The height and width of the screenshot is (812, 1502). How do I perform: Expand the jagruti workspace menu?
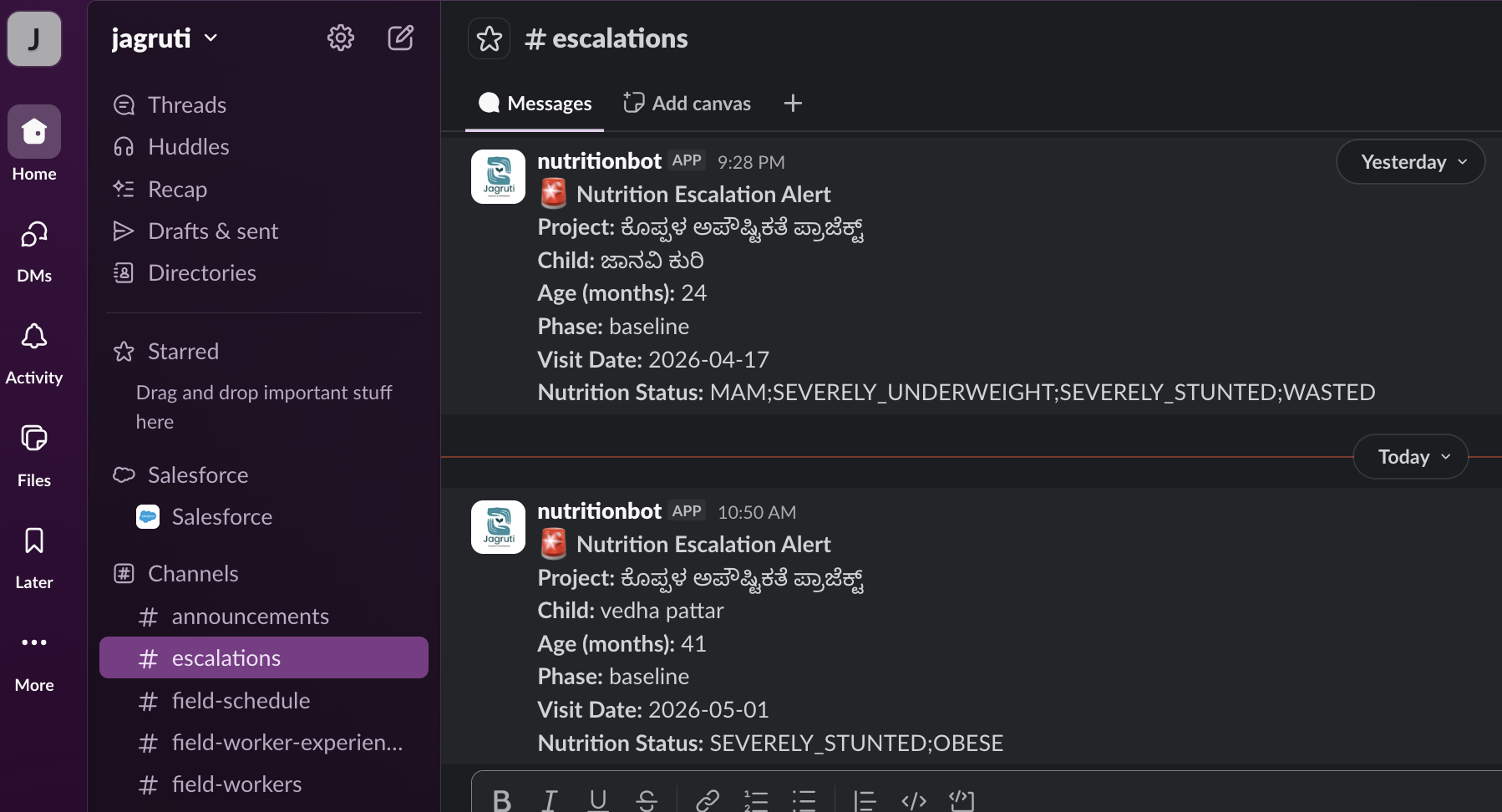(x=165, y=38)
